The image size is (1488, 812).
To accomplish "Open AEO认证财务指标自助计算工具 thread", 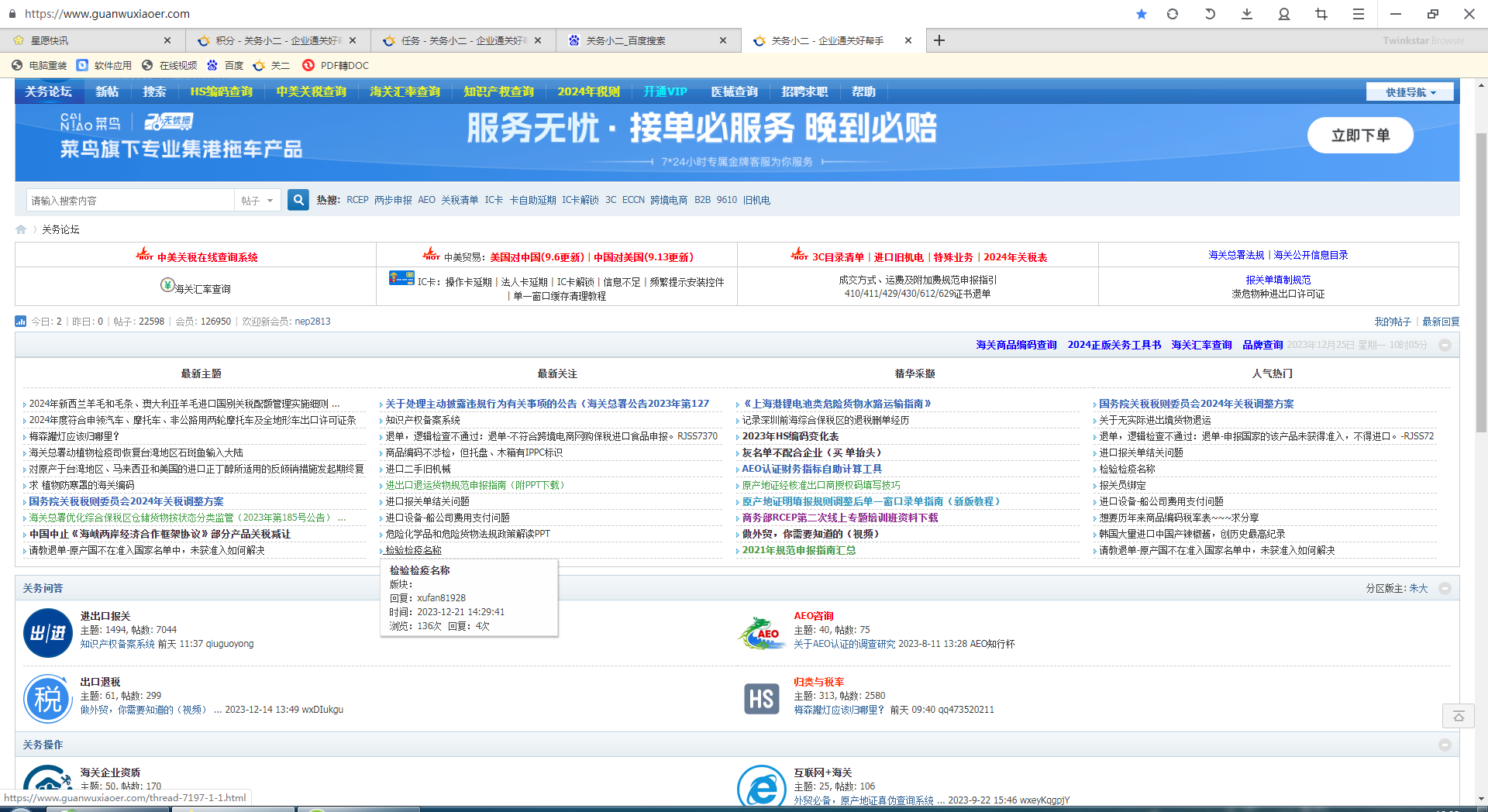I will pyautogui.click(x=811, y=469).
